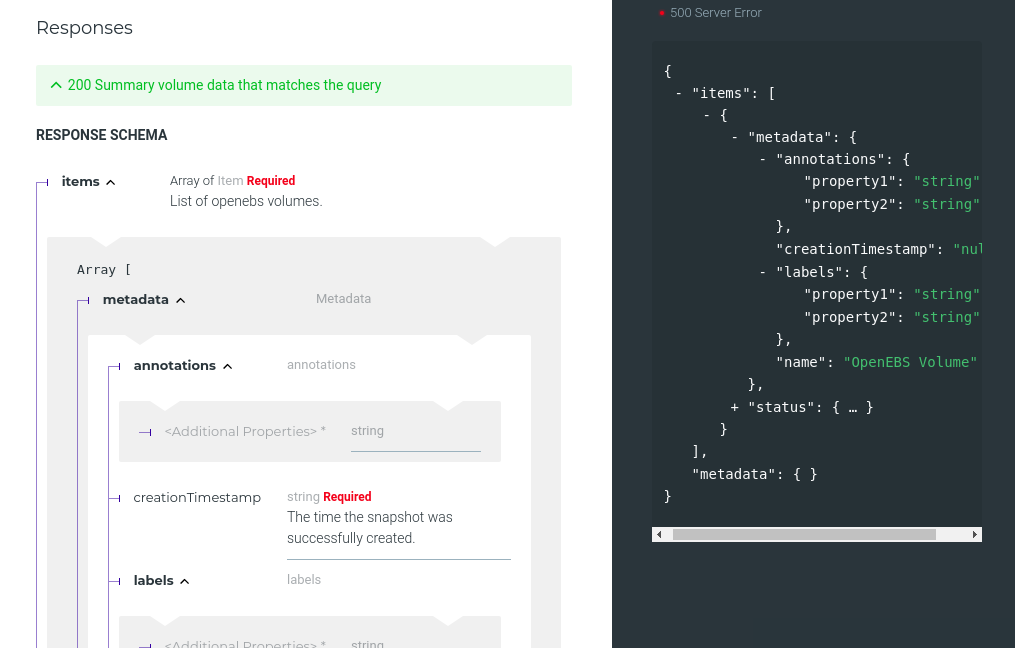Collapse the metadata field chevron
This screenshot has width=1015, height=648.
180,298
